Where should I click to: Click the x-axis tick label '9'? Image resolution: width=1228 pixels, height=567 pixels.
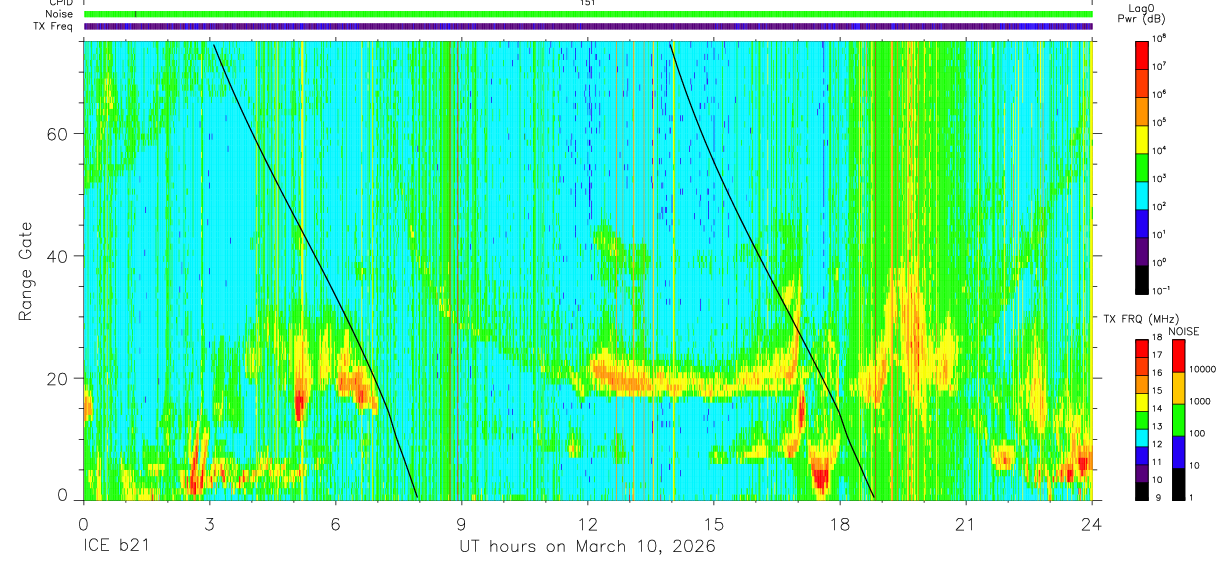[462, 524]
